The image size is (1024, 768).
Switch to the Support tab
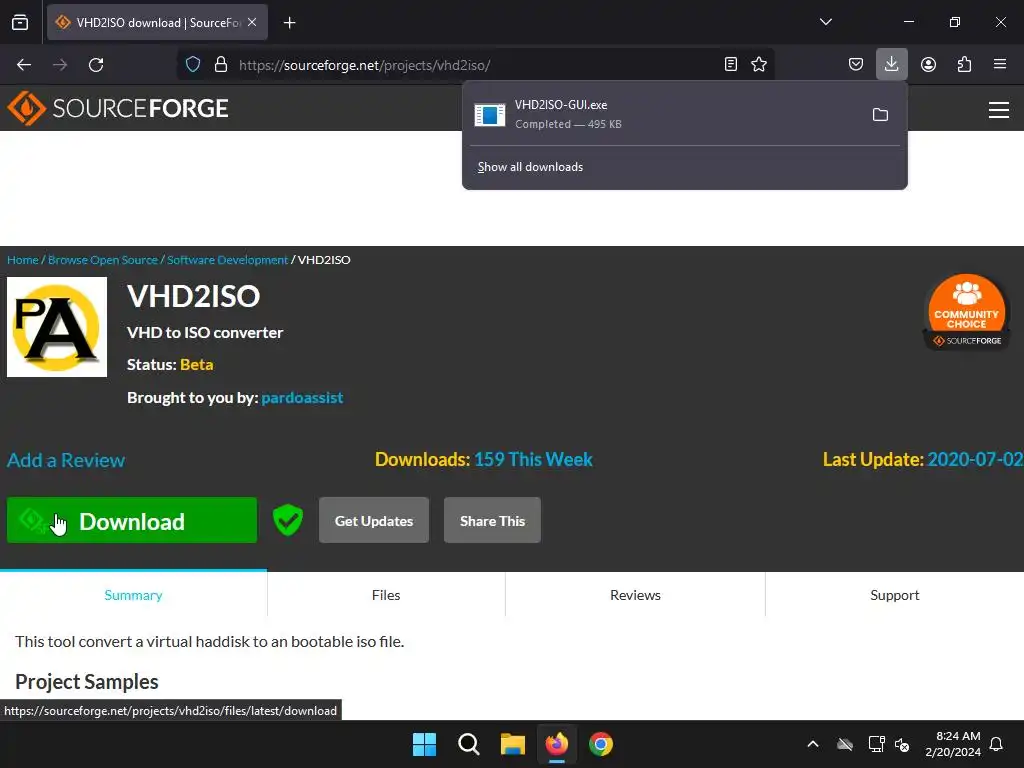pos(895,595)
